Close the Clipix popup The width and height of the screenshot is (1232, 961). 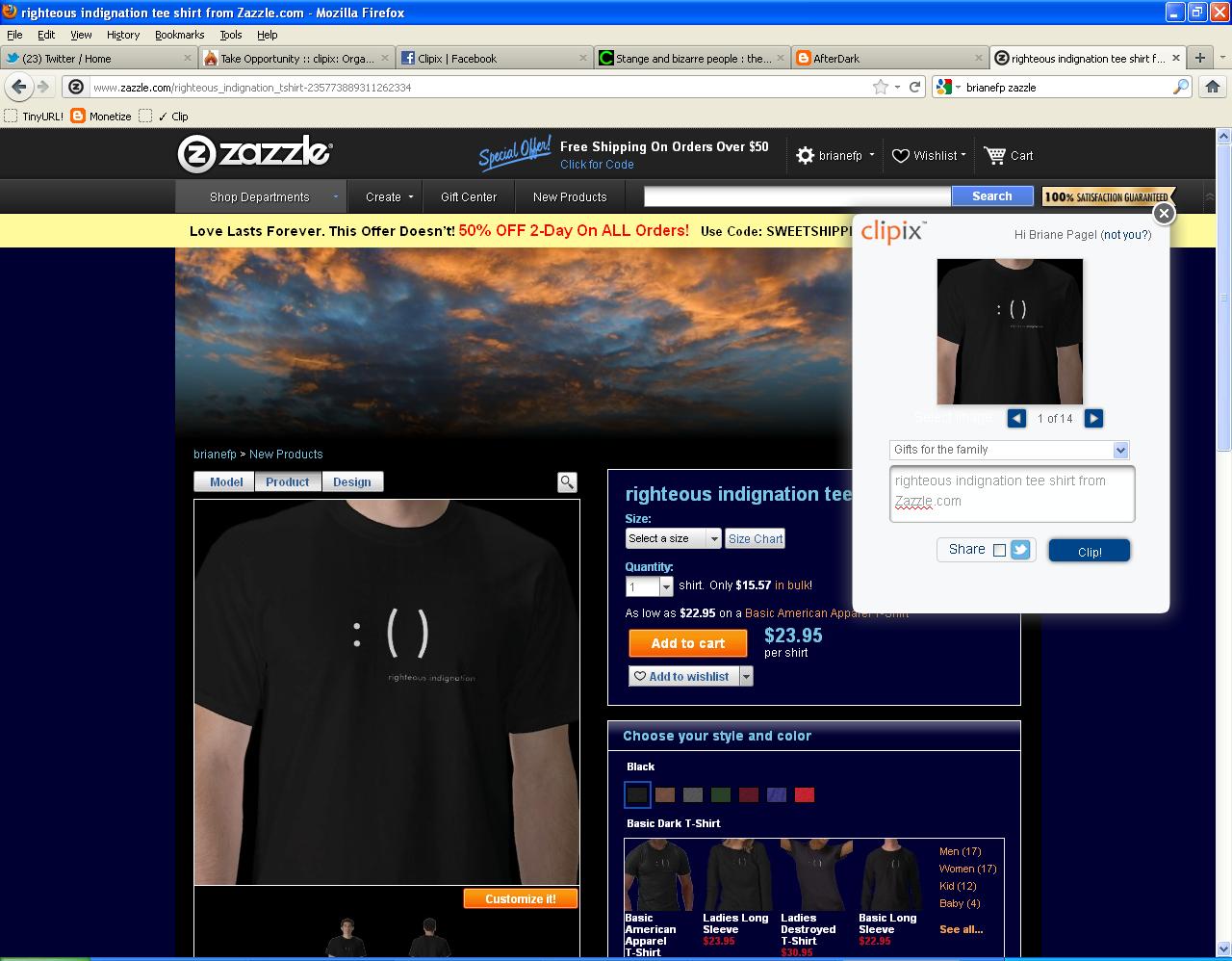coord(1164,213)
